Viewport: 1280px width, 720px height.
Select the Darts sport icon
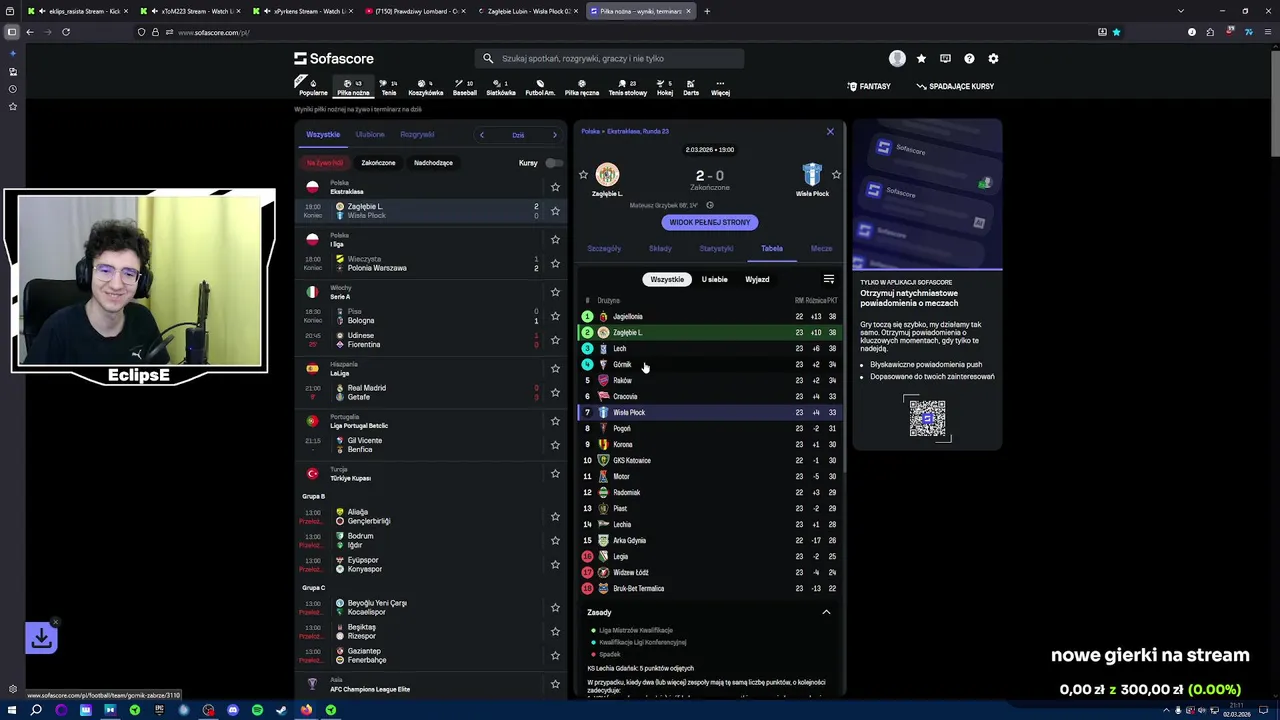(x=691, y=87)
